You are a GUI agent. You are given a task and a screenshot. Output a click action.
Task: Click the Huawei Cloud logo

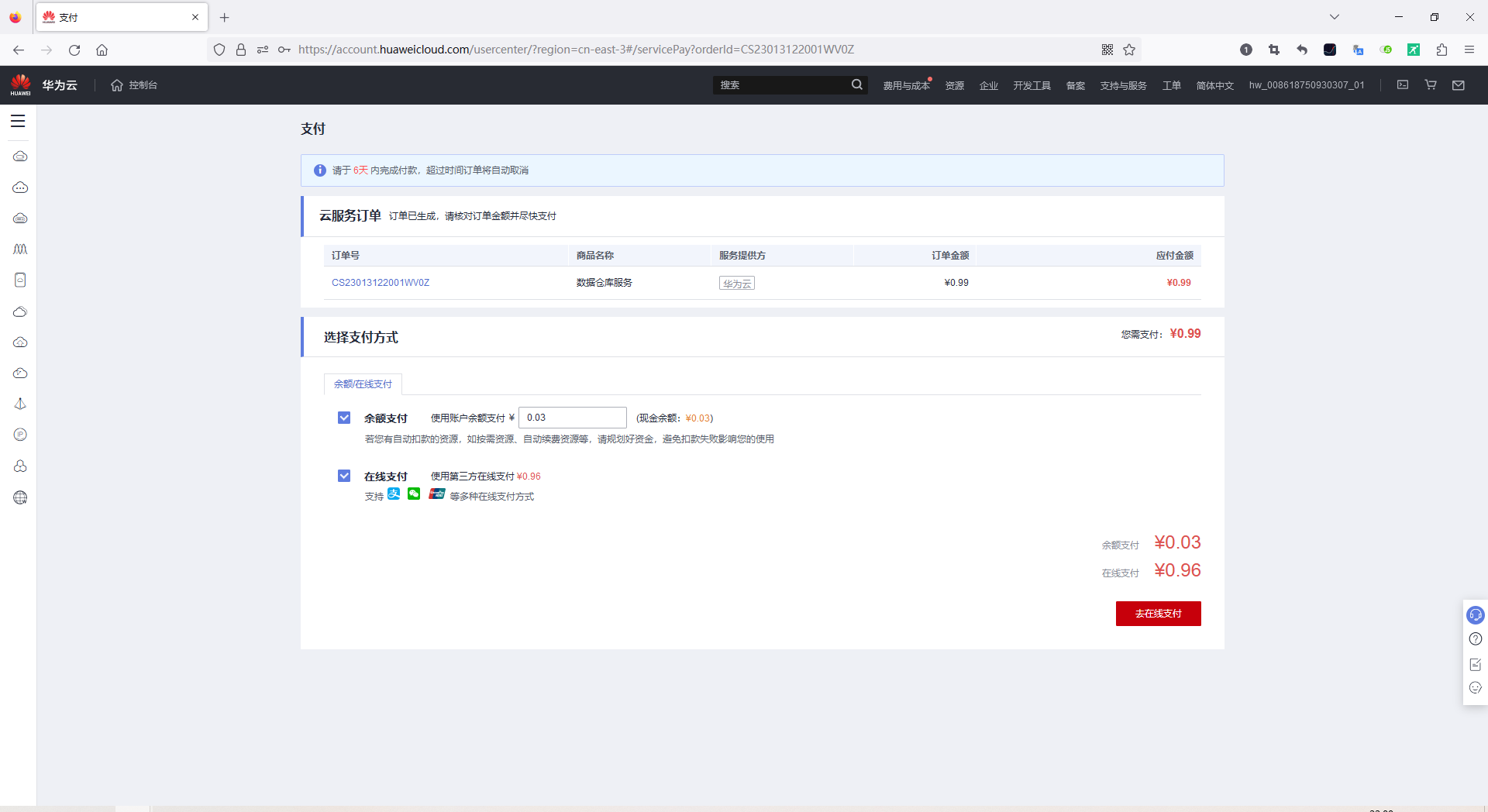[43, 85]
